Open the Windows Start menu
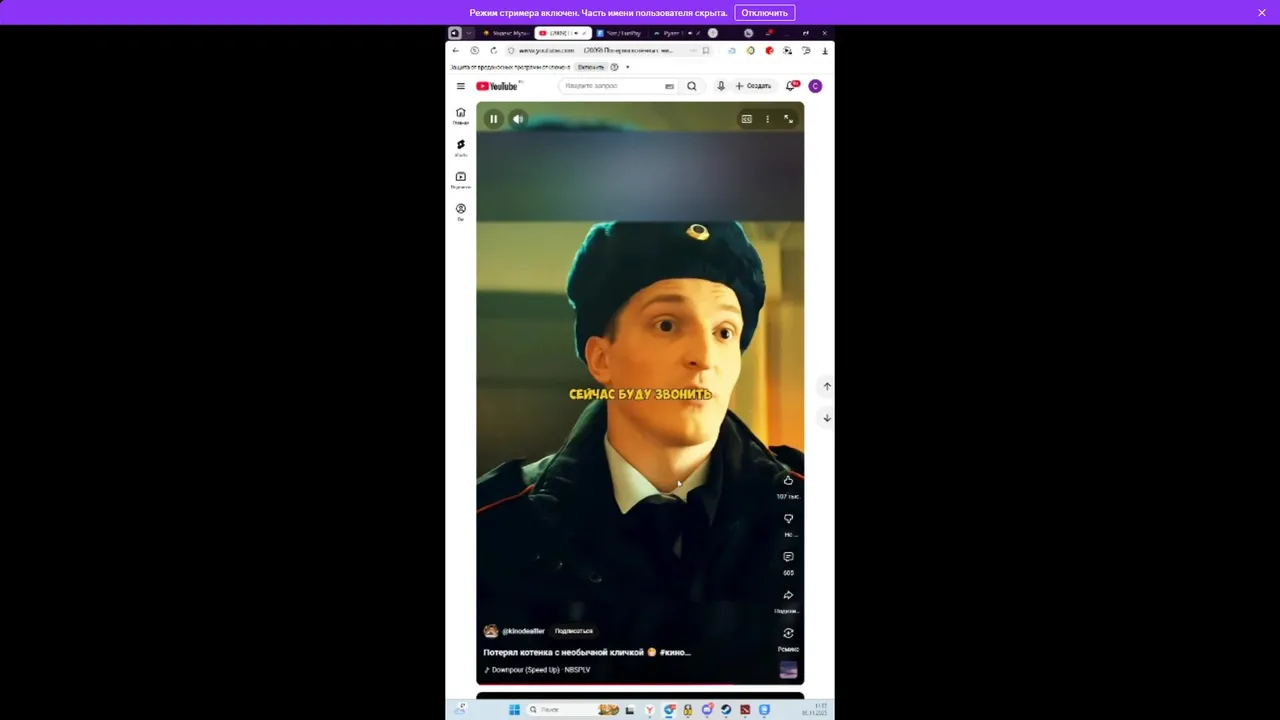The width and height of the screenshot is (1280, 720). 514,710
